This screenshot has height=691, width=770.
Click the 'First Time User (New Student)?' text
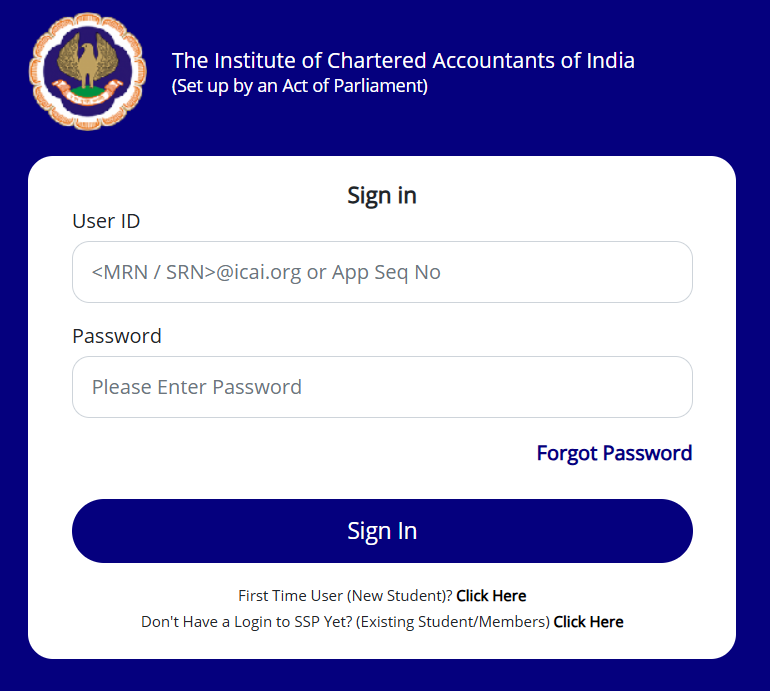tap(345, 596)
